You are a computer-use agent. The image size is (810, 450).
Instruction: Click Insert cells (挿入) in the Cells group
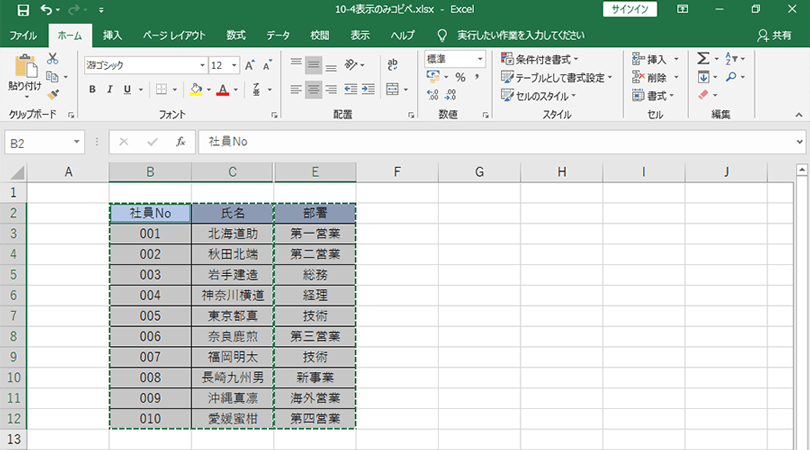pos(649,59)
